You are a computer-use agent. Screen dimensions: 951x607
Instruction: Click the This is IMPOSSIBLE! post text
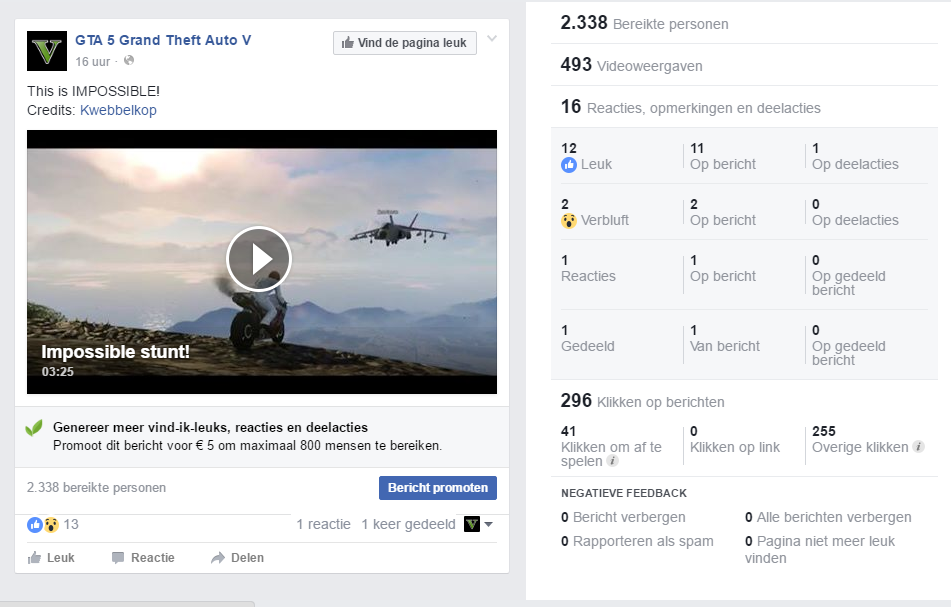[93, 91]
